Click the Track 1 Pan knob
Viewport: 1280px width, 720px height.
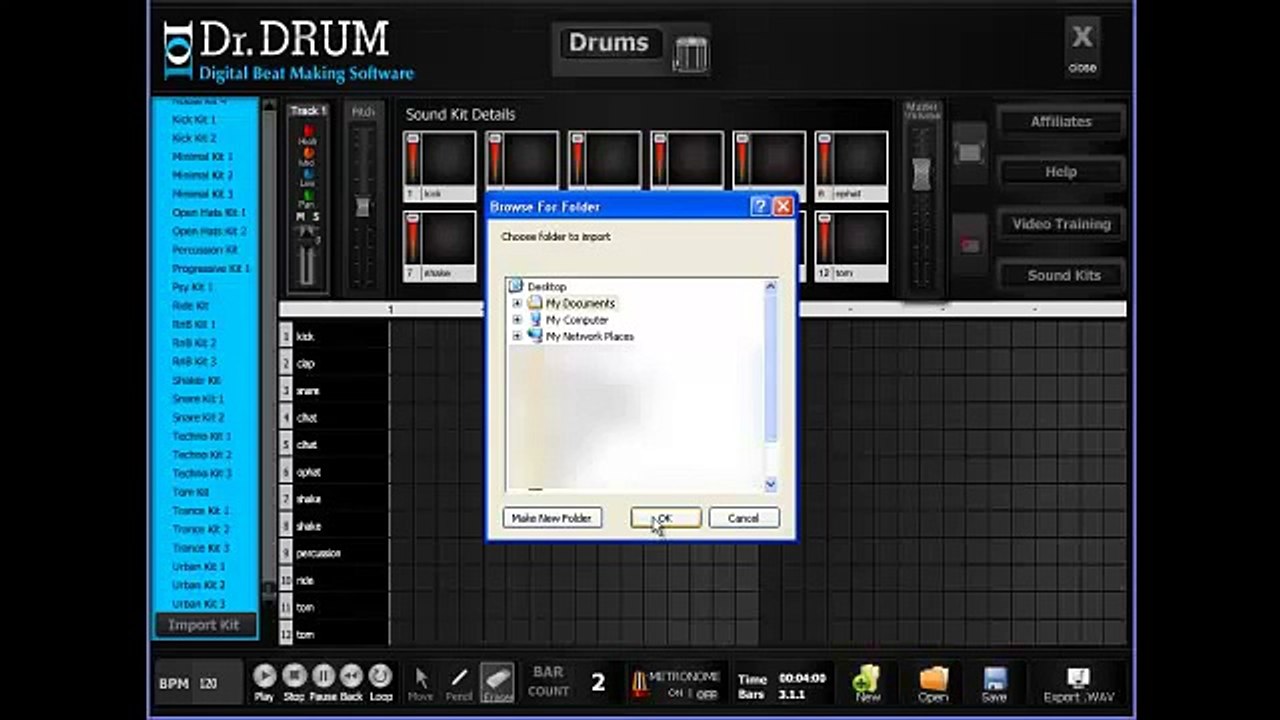coord(308,195)
